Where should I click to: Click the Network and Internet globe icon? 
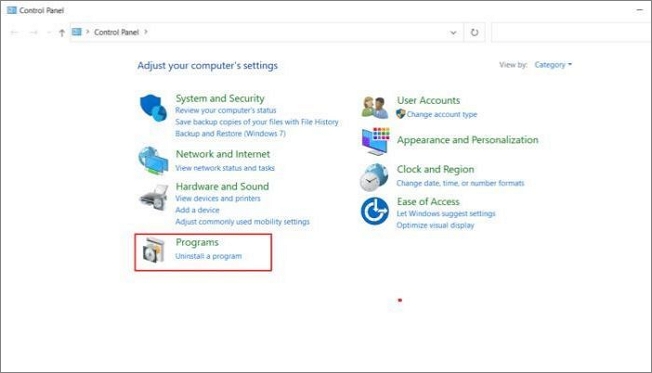click(153, 161)
